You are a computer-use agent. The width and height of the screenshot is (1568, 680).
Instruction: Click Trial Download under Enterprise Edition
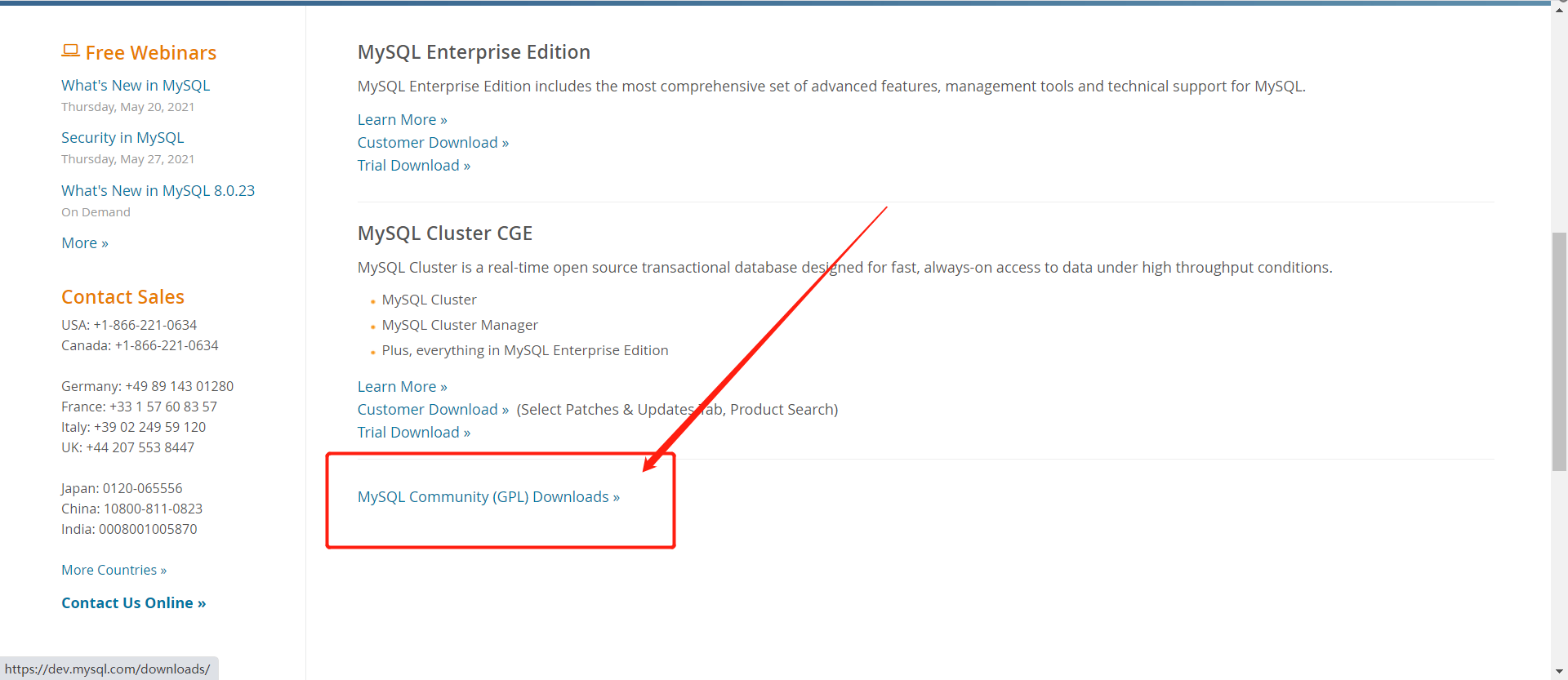click(x=414, y=166)
